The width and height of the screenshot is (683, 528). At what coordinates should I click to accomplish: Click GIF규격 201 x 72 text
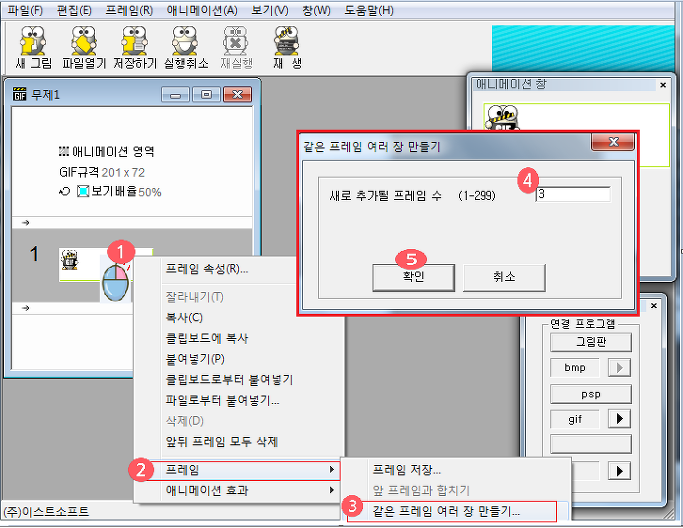(x=102, y=173)
